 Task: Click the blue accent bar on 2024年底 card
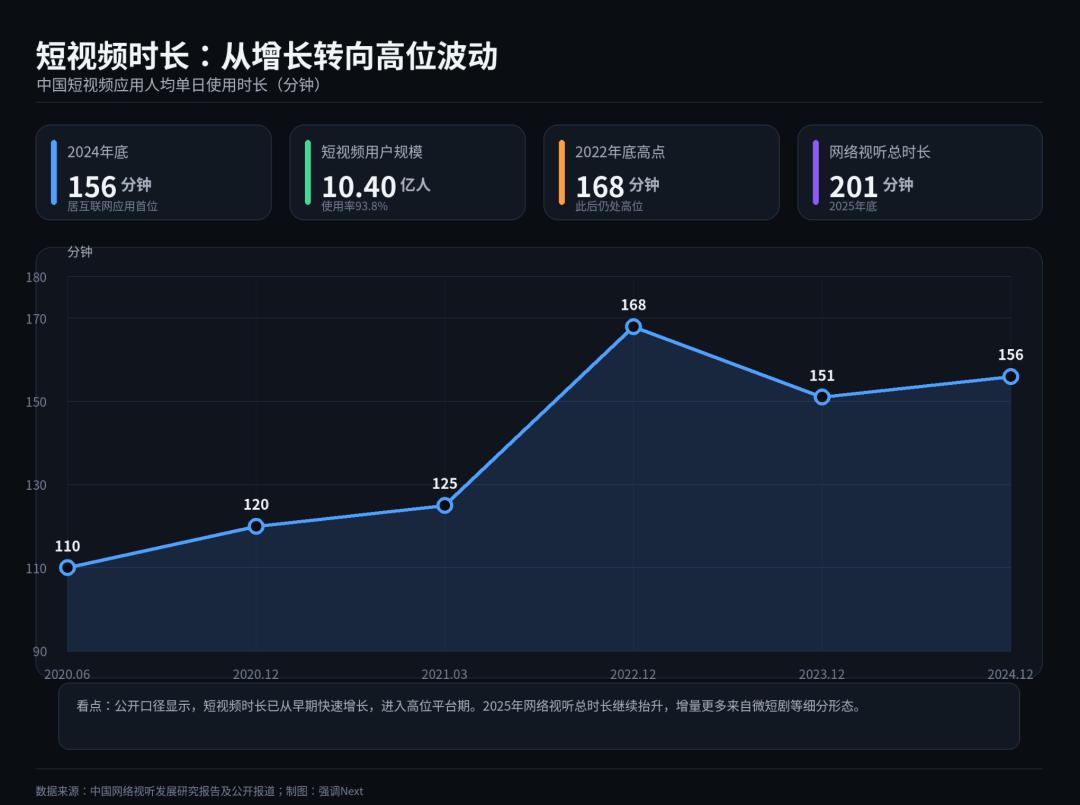click(54, 172)
